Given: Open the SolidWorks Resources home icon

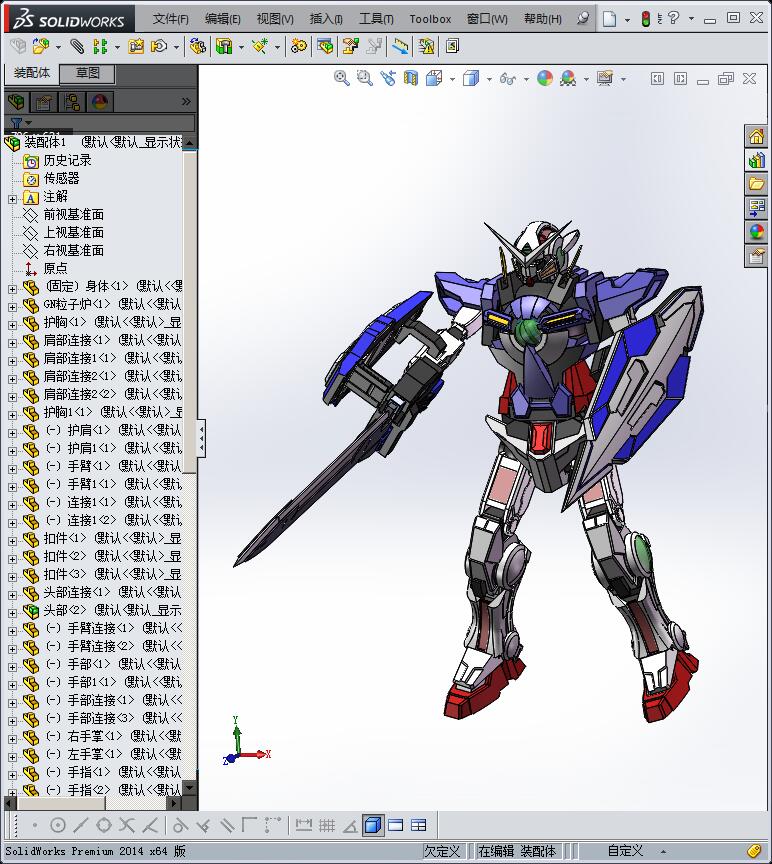Looking at the screenshot, I should coord(756,136).
